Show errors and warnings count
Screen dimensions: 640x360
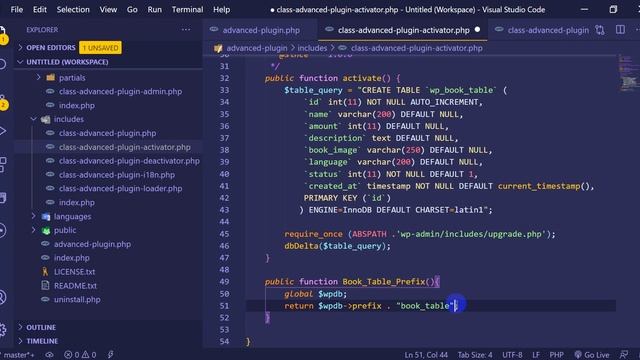click(80, 355)
